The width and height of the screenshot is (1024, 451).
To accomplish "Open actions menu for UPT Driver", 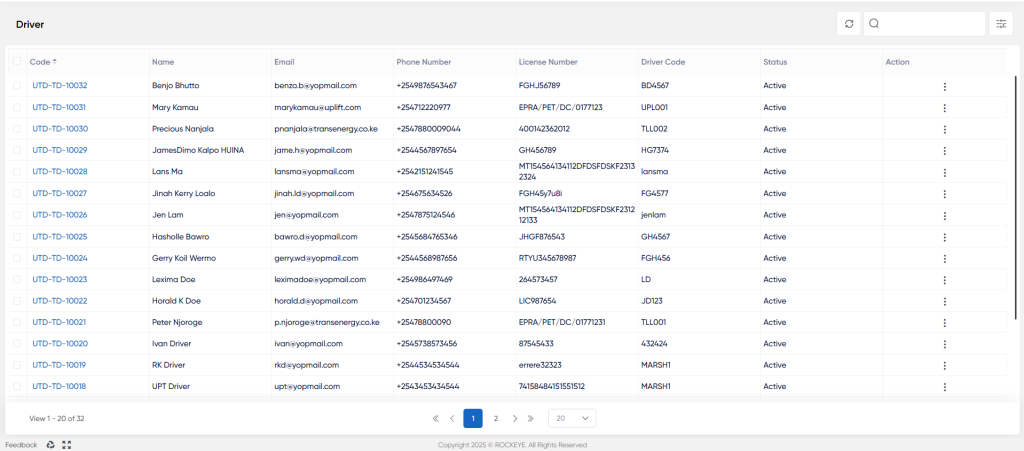I will pos(944,387).
